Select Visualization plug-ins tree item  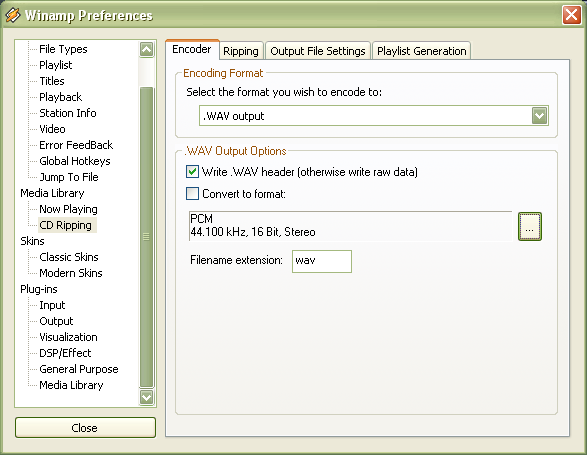(x=68, y=337)
